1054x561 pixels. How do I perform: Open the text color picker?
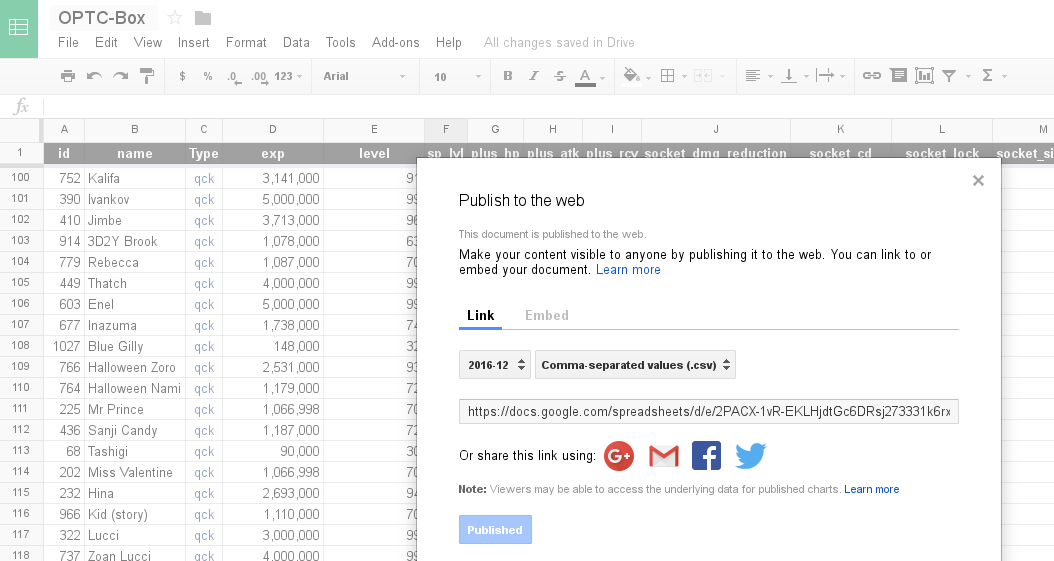(586, 76)
